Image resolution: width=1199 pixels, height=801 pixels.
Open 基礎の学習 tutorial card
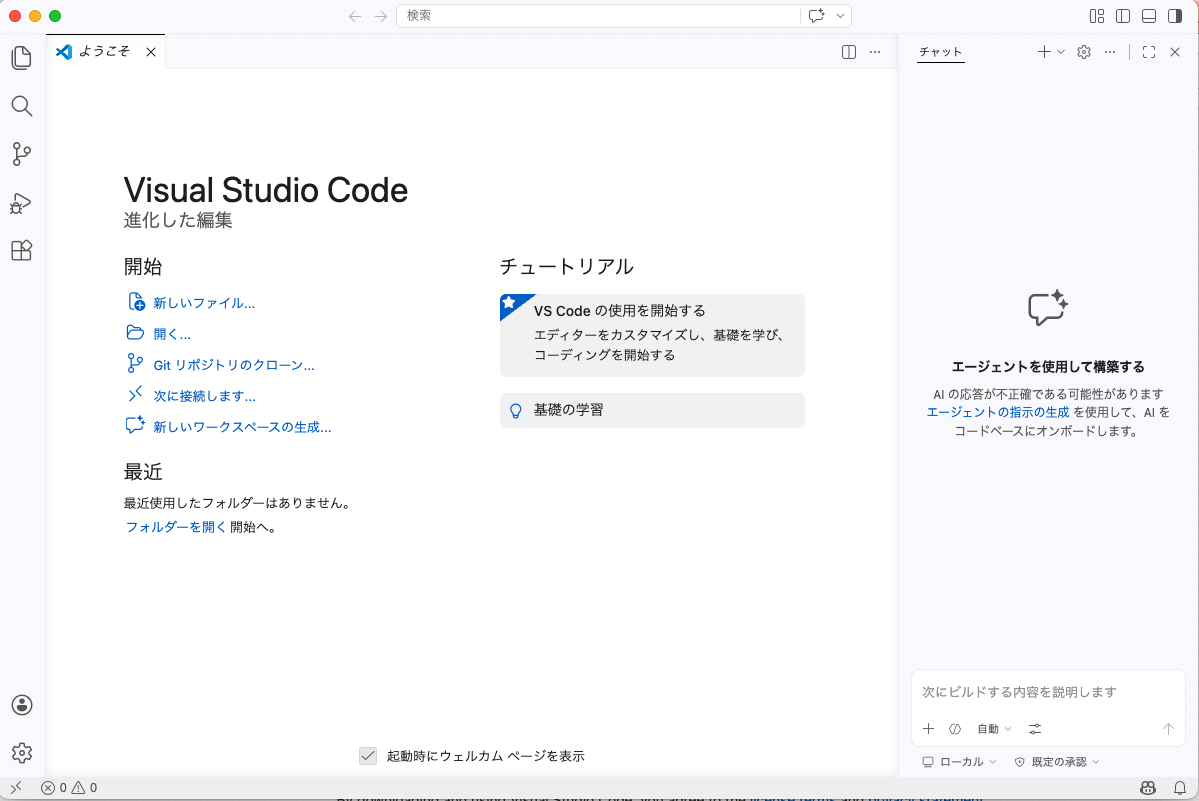(652, 410)
